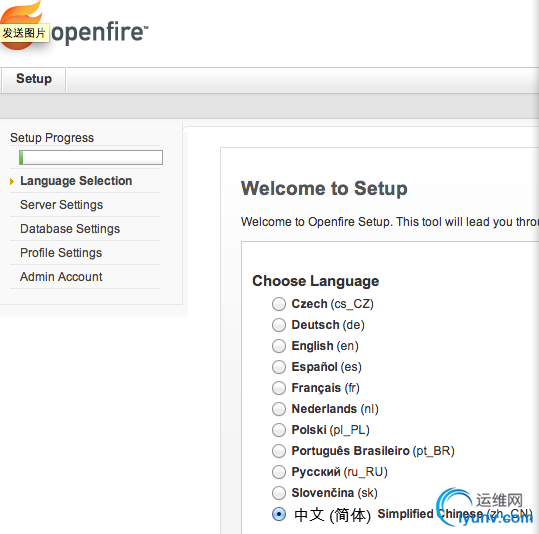Go to Server Settings step
Screen dimensions: 539x534
61,205
